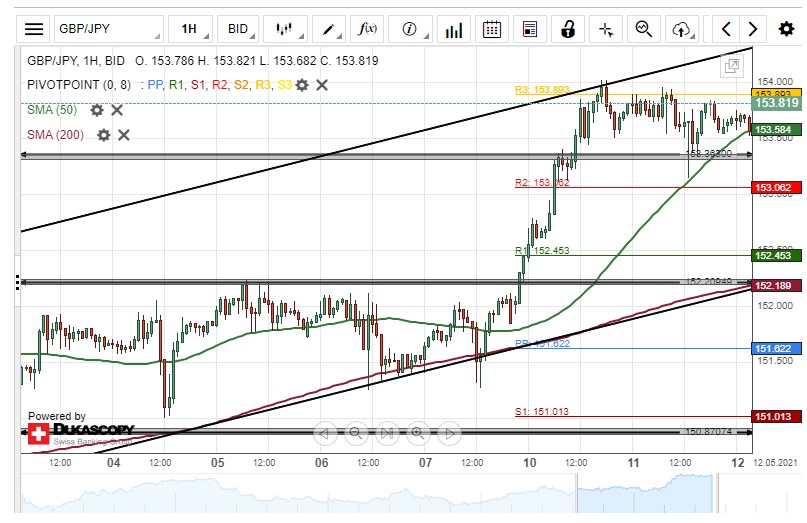Click the SMA (50) legend label
This screenshot has height=523, width=807.
pos(52,110)
